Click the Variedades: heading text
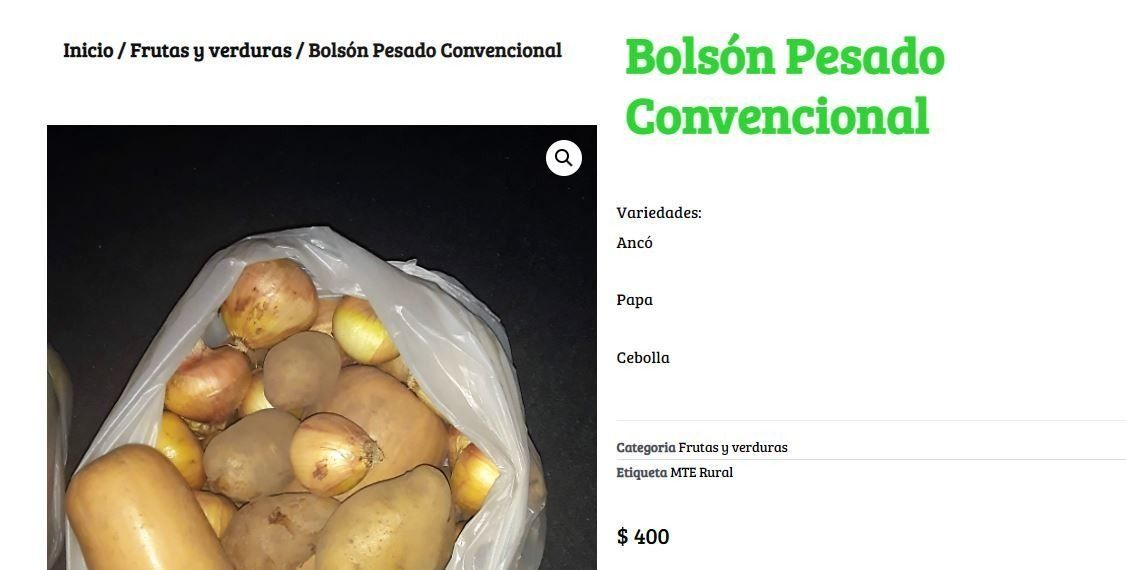The image size is (1126, 570). (659, 212)
